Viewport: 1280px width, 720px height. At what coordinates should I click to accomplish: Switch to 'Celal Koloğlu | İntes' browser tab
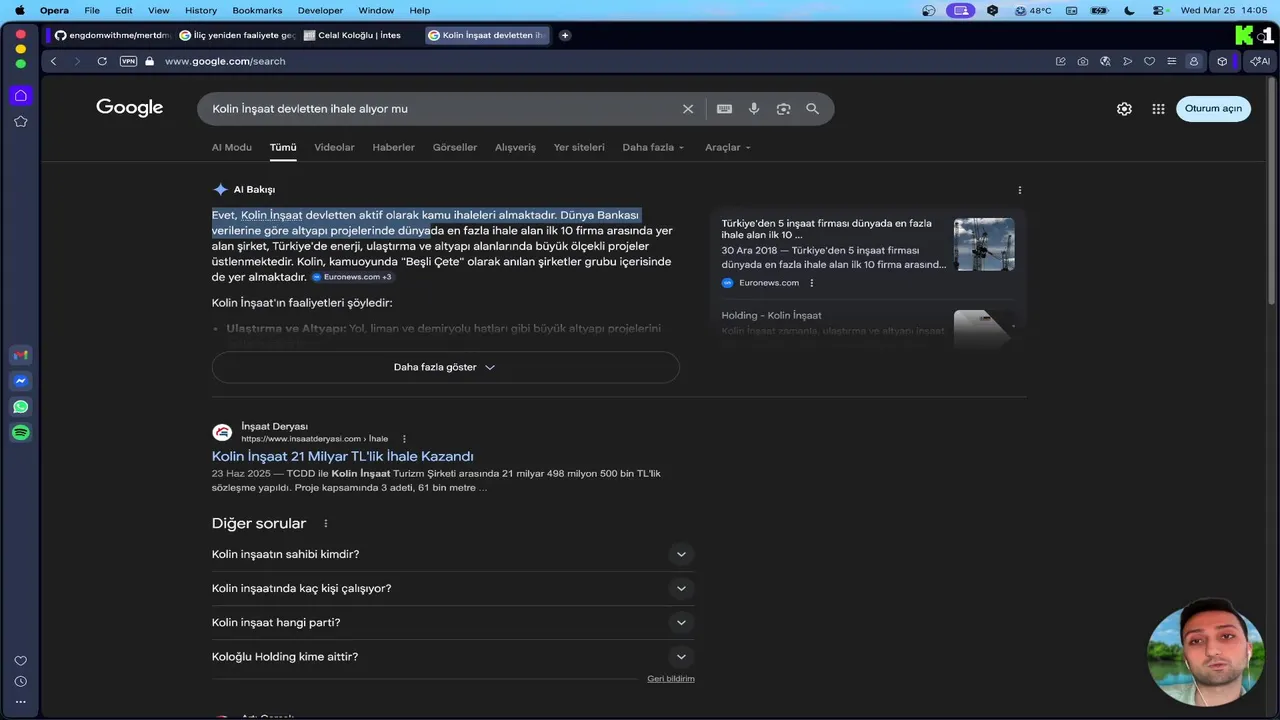point(361,35)
